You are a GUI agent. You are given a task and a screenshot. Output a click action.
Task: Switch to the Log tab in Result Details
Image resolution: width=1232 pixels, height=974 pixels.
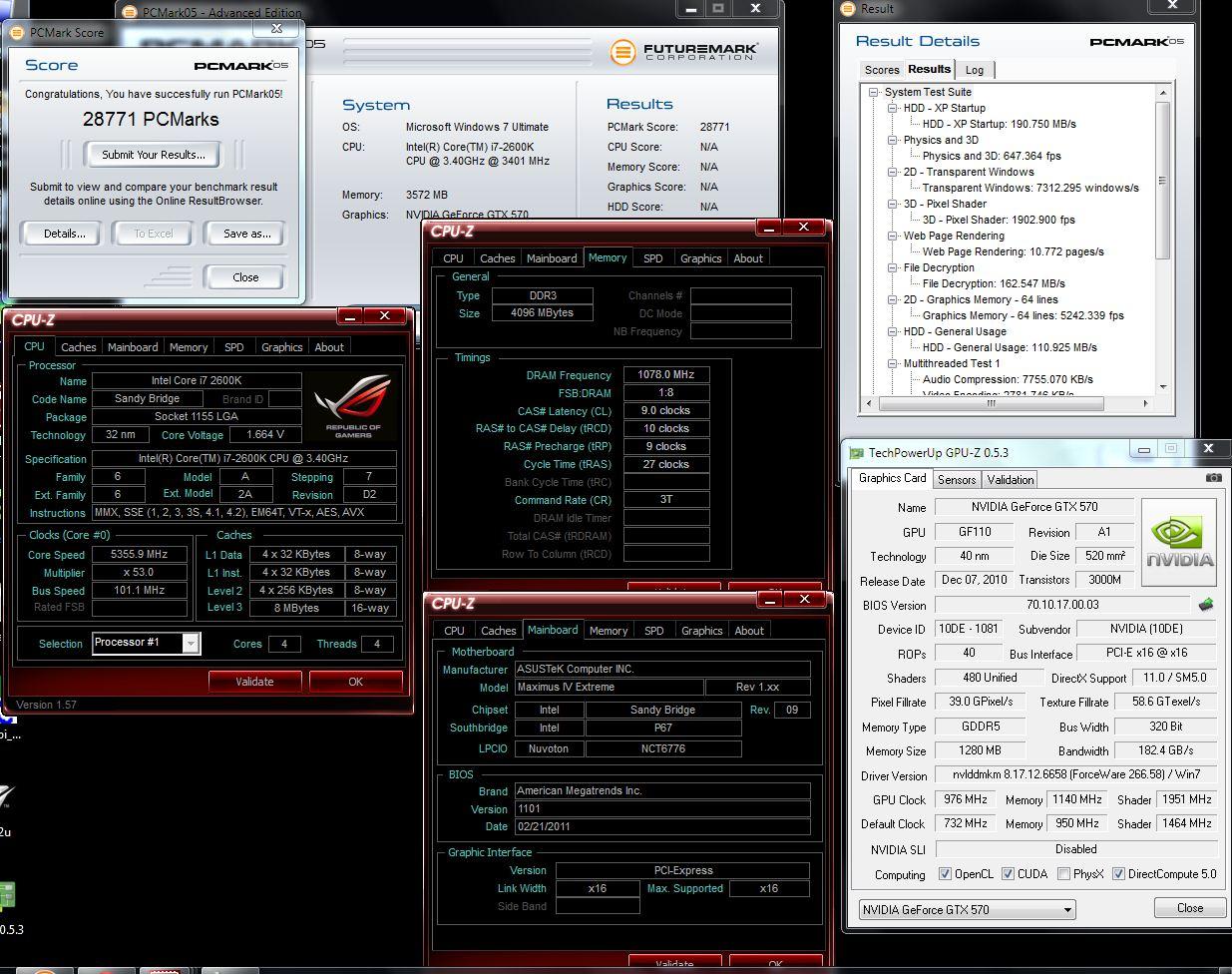(975, 70)
